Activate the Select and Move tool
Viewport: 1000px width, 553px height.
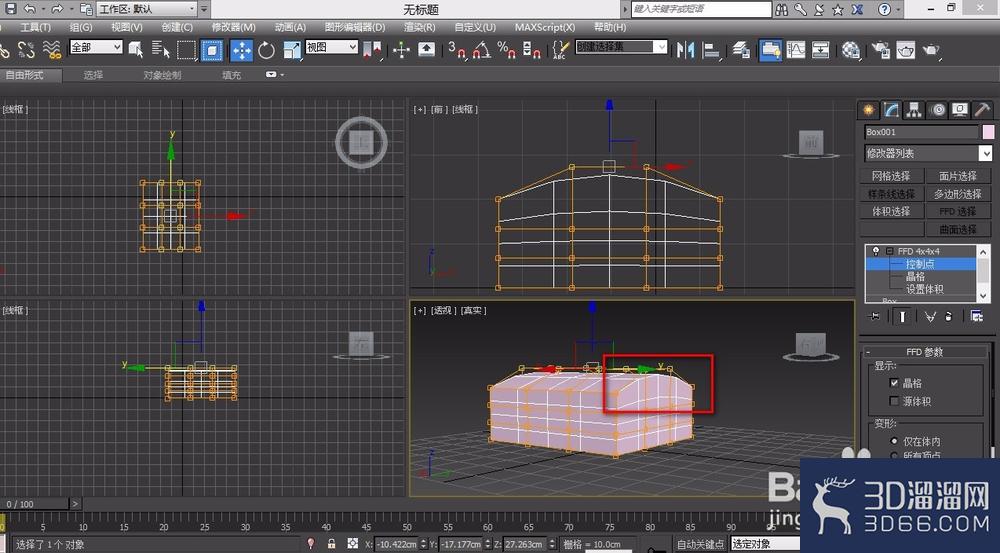pos(242,50)
